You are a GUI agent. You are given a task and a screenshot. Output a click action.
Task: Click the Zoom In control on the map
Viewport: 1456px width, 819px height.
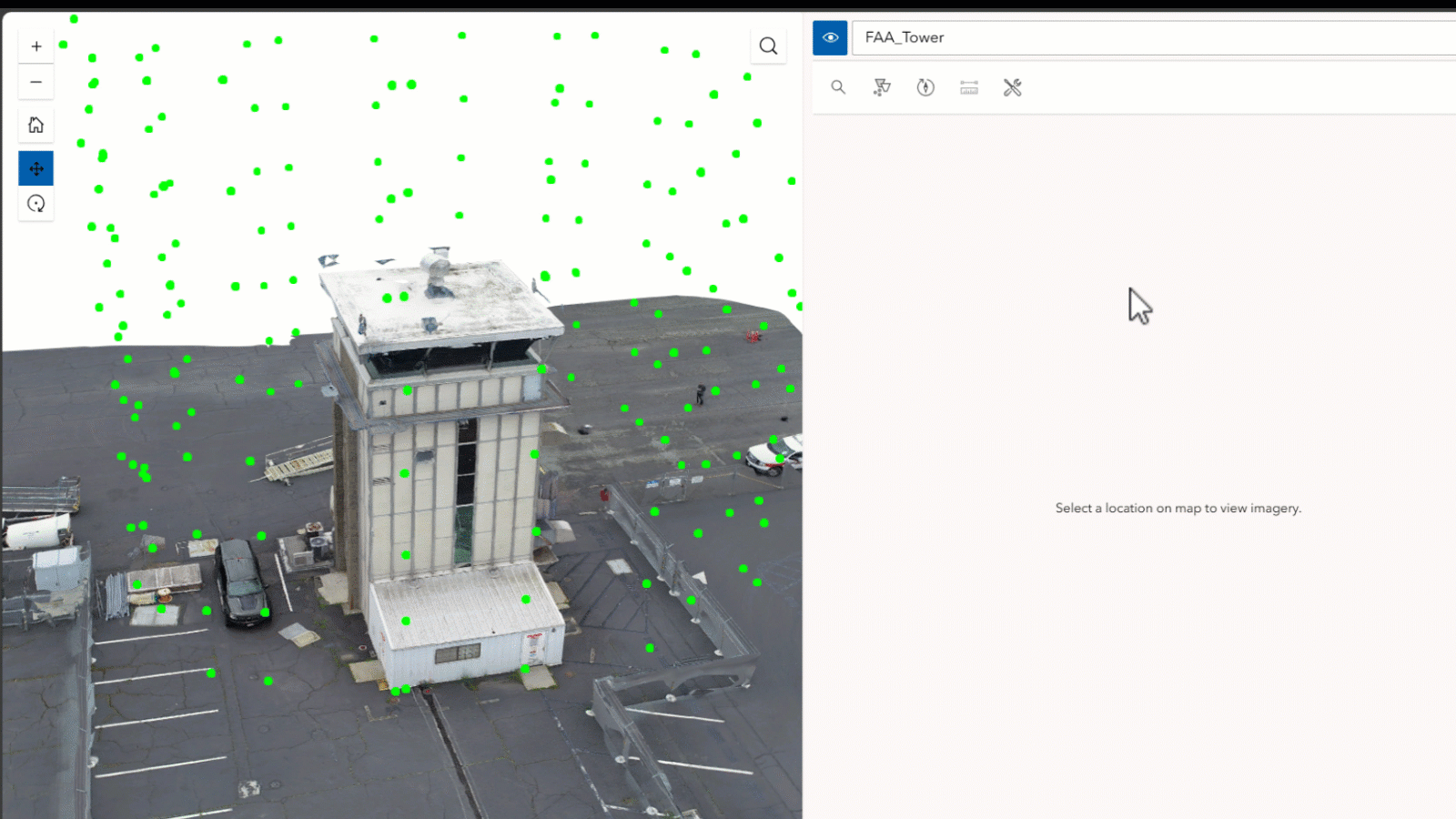(x=35, y=45)
